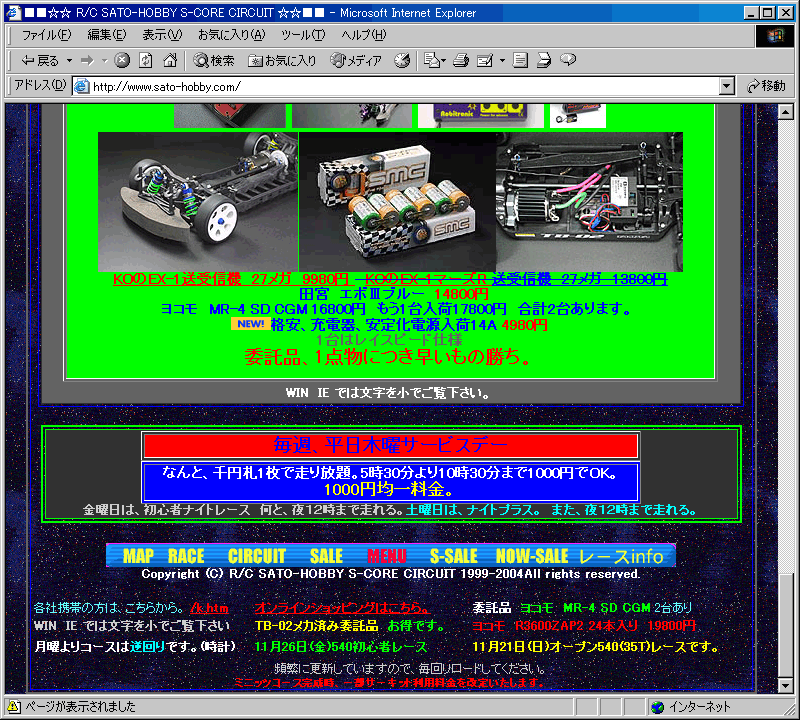Click the RACE navigation link

click(x=186, y=556)
